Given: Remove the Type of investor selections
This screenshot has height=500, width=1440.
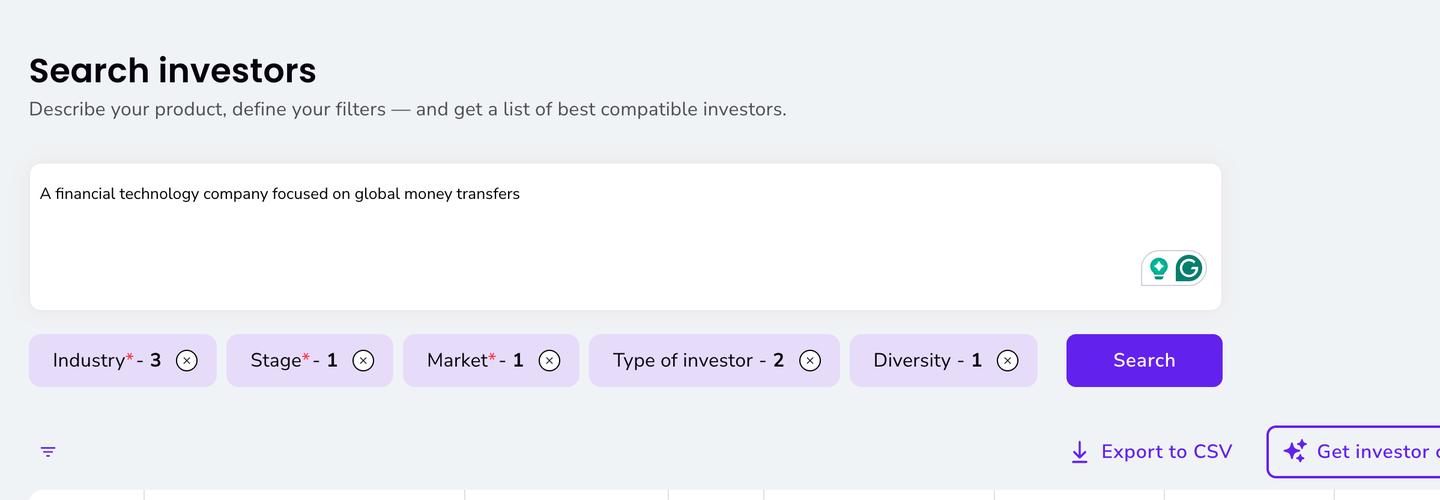Looking at the screenshot, I should [x=810, y=361].
